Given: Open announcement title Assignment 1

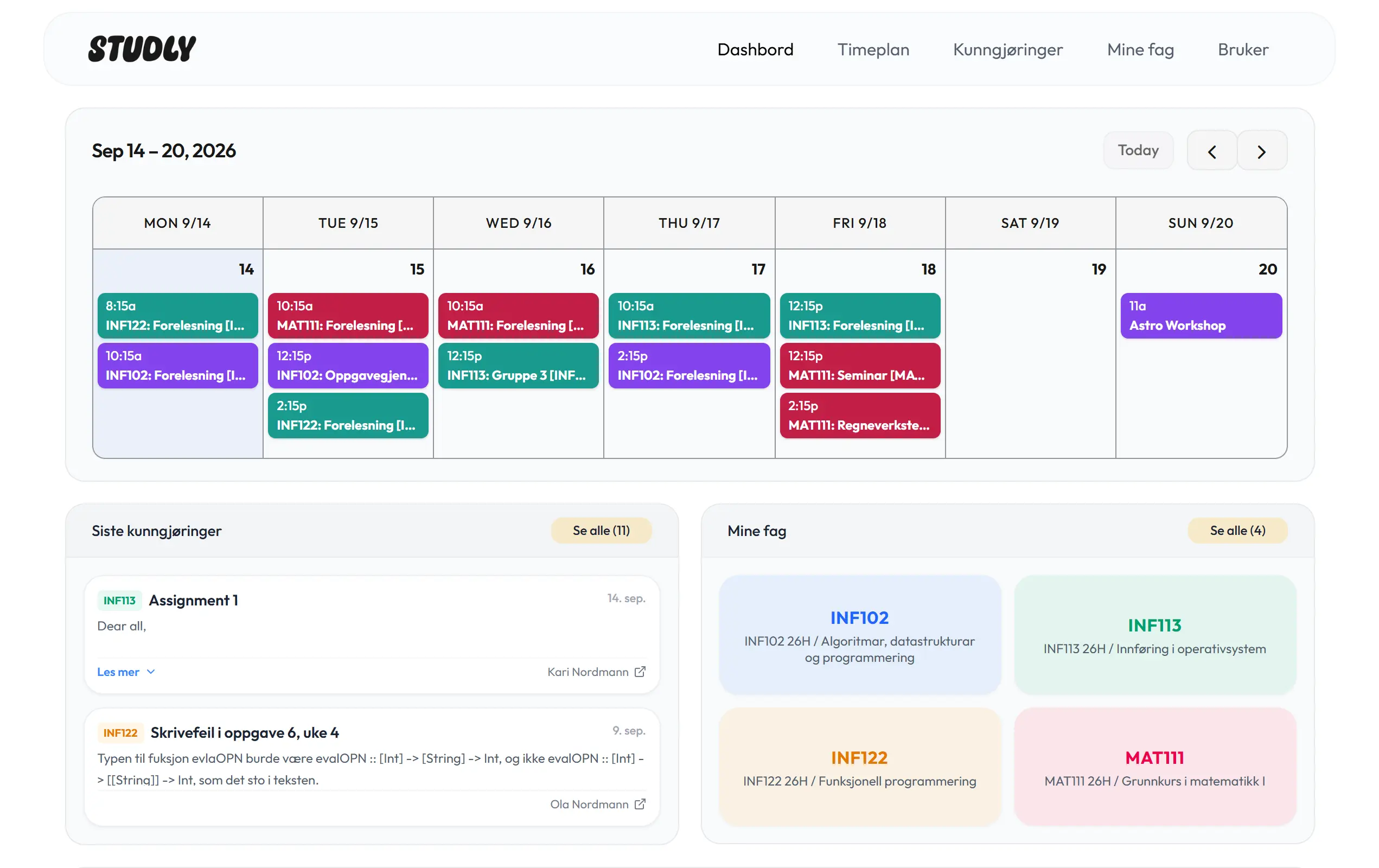Looking at the screenshot, I should click(194, 600).
